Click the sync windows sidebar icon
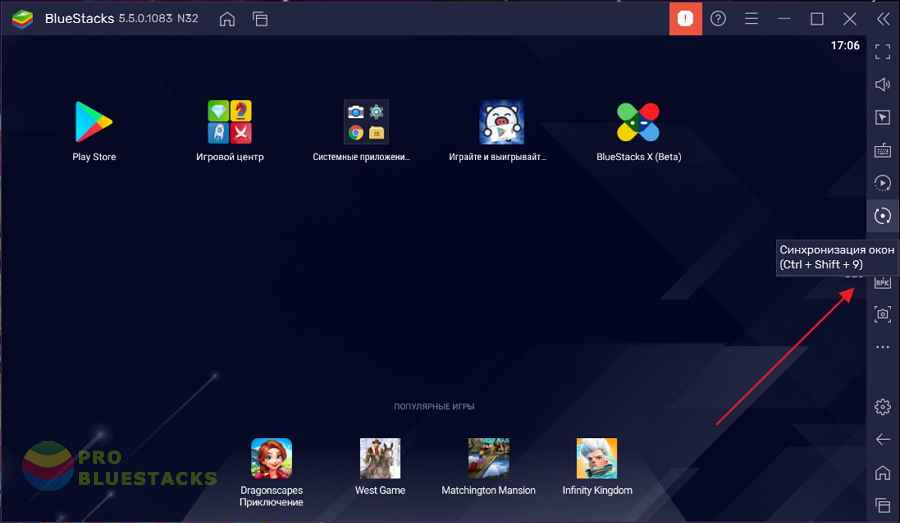 click(x=882, y=215)
